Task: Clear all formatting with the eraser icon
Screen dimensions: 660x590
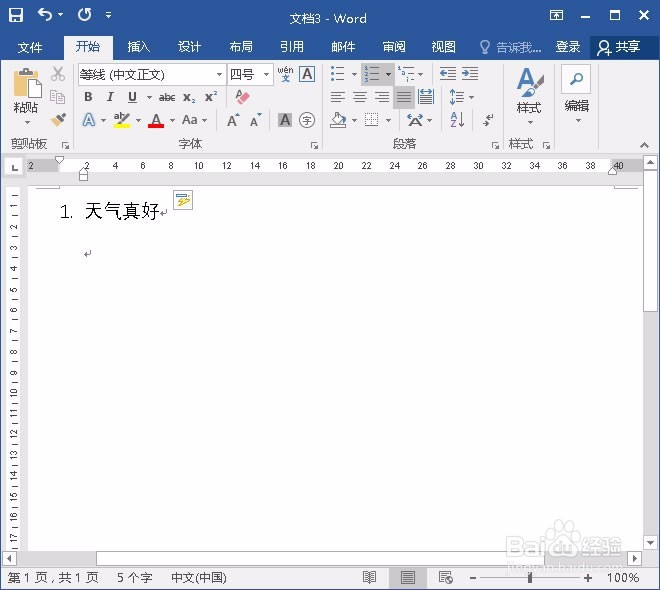Action: [242, 97]
